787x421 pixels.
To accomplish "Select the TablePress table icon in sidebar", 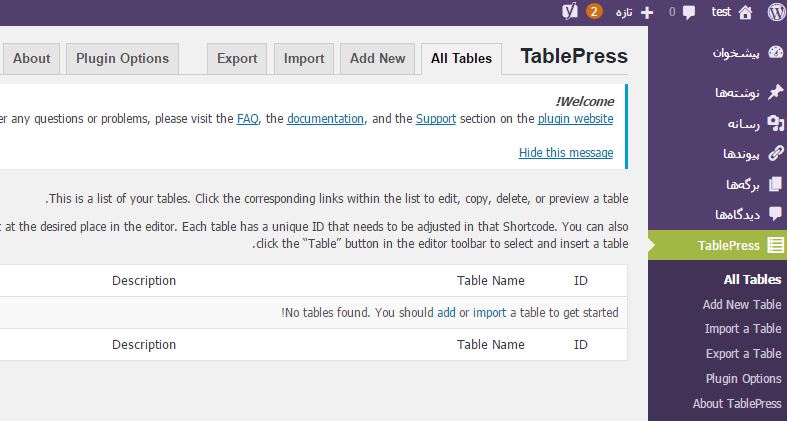I will click(x=775, y=245).
